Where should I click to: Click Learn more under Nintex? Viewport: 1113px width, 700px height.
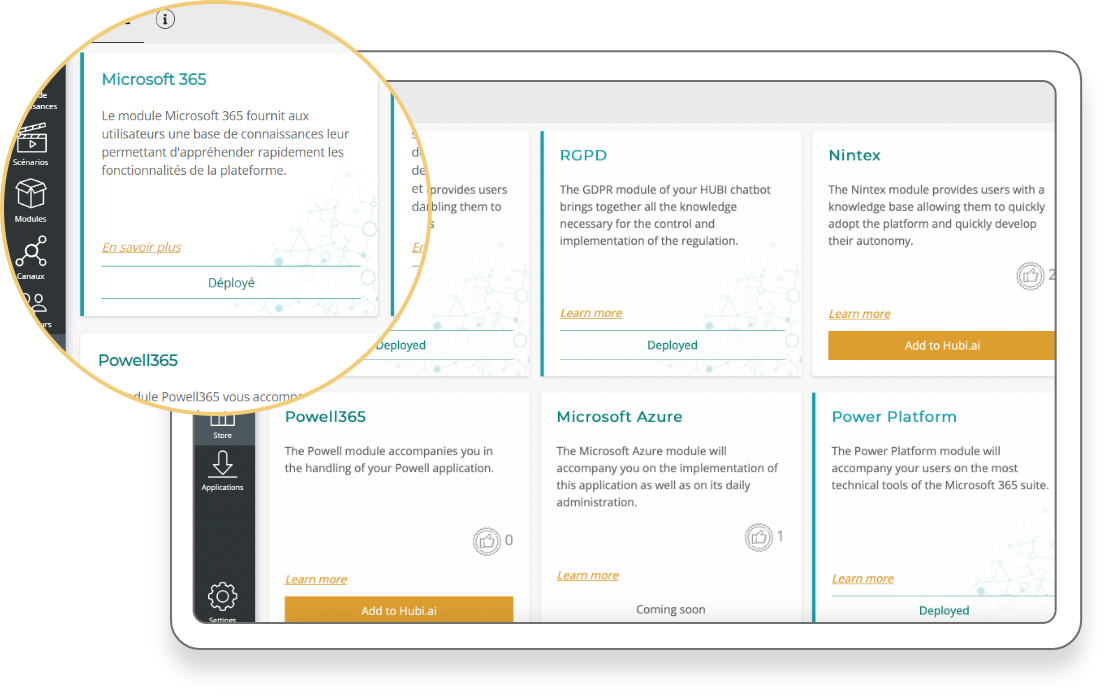(x=859, y=314)
